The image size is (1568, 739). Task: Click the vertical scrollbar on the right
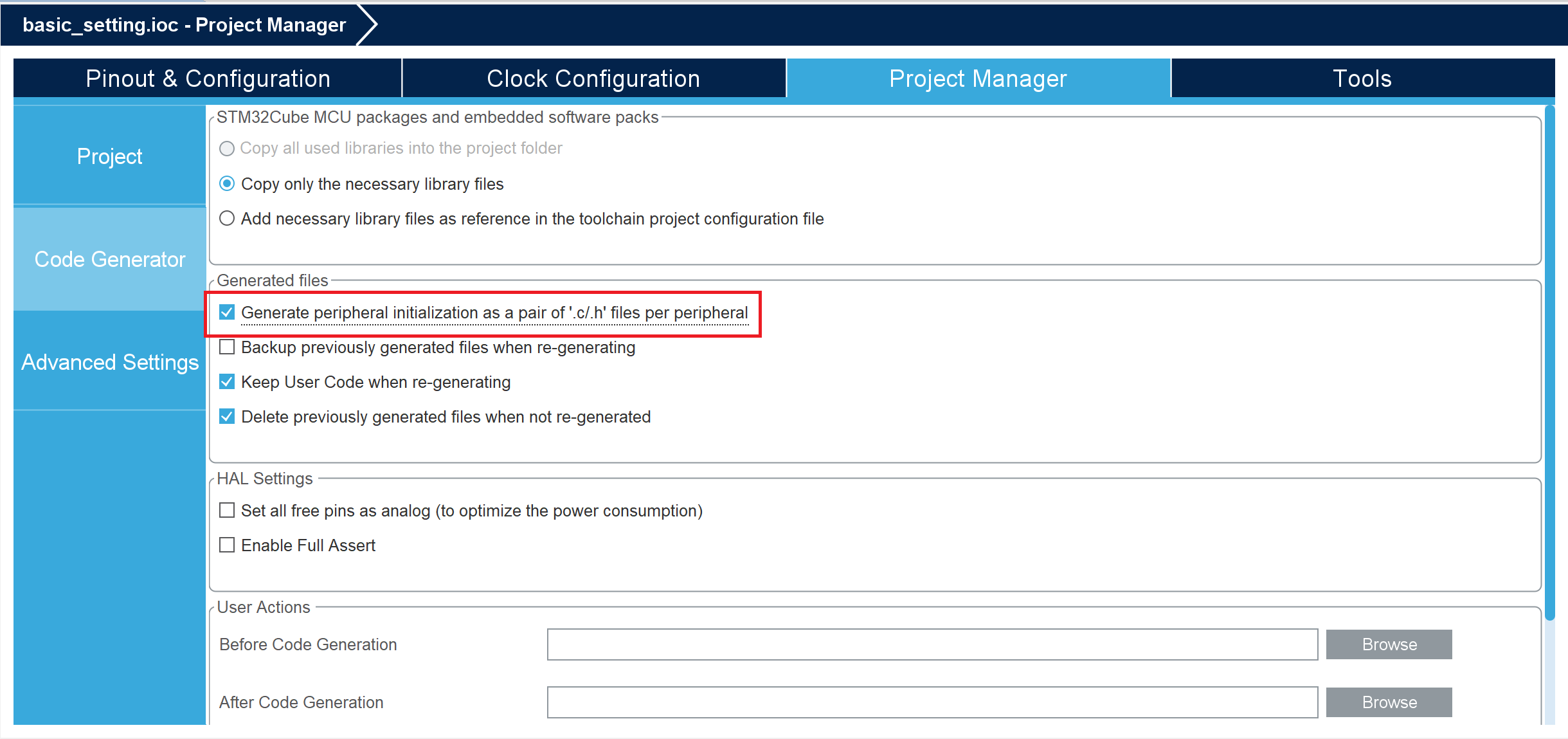tap(1549, 360)
